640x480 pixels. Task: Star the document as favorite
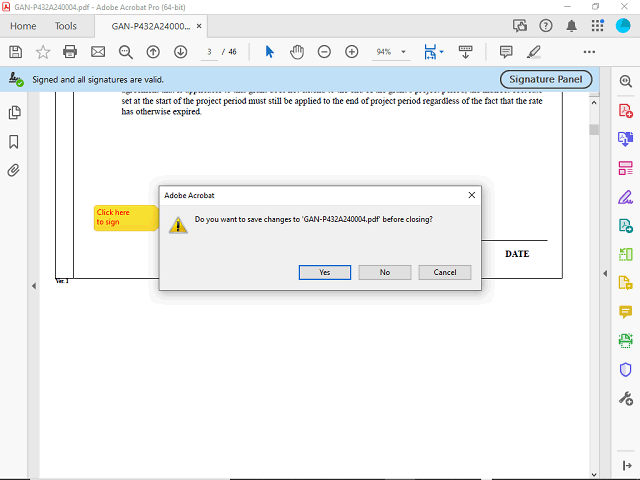pyautogui.click(x=43, y=52)
